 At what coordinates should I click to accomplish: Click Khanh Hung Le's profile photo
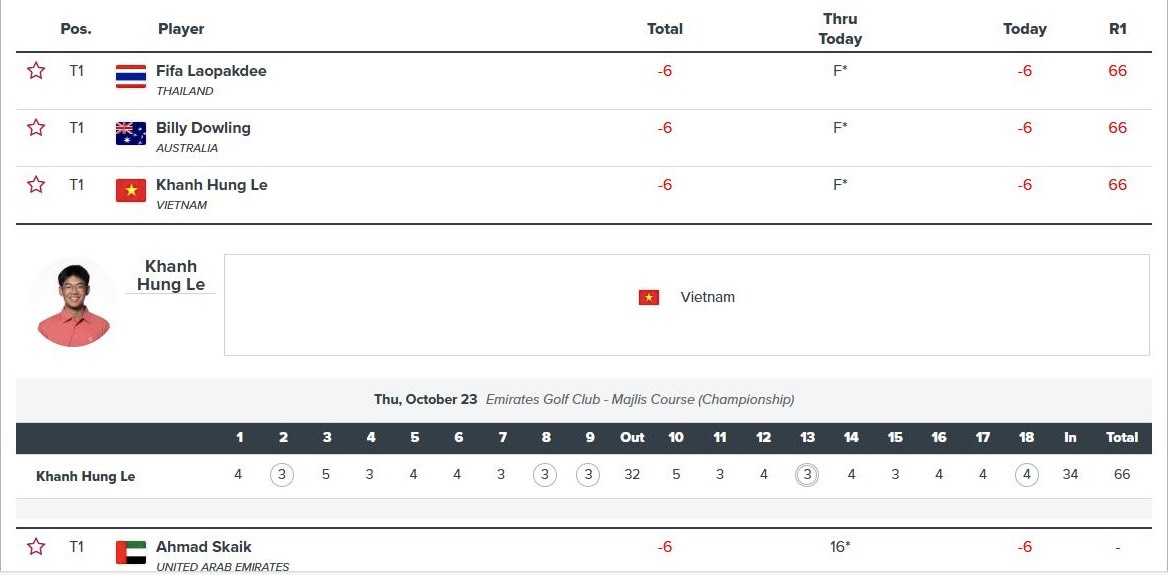click(73, 304)
